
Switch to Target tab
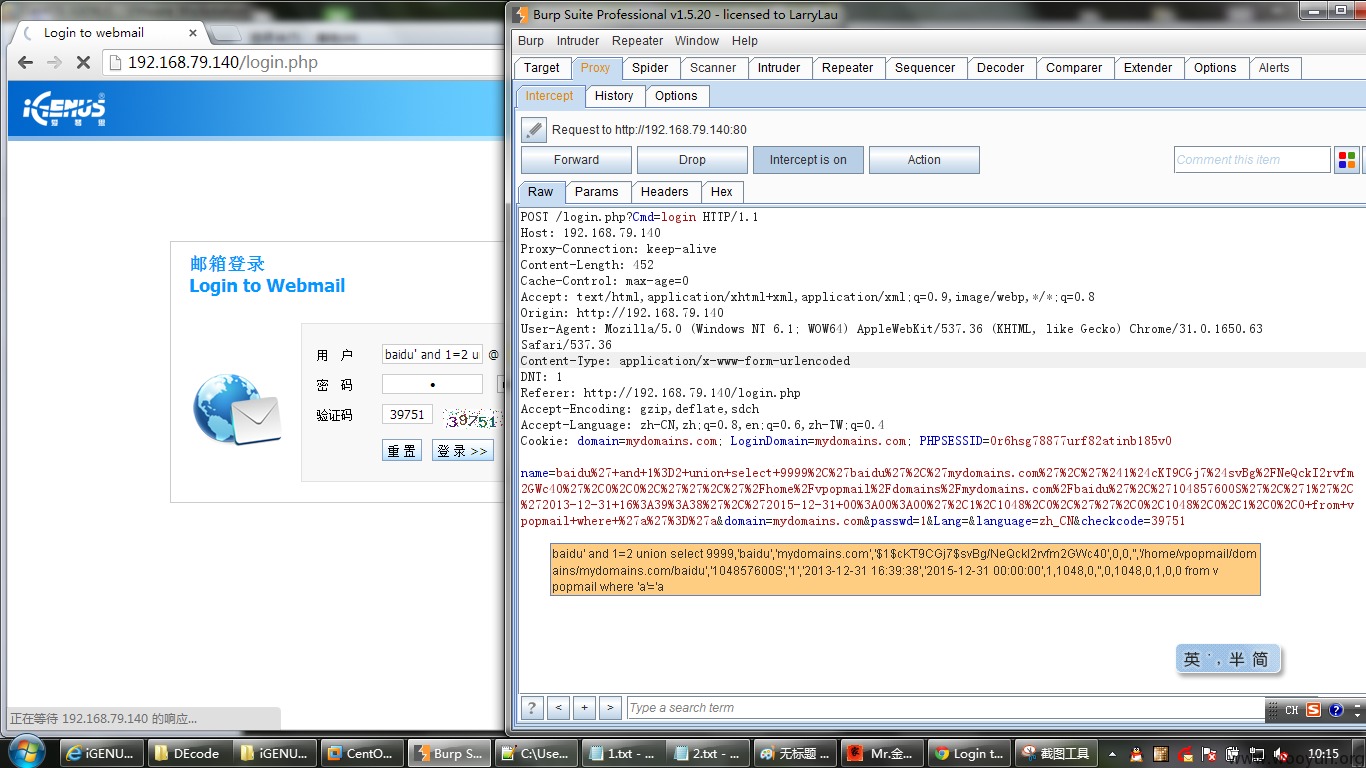(x=542, y=68)
